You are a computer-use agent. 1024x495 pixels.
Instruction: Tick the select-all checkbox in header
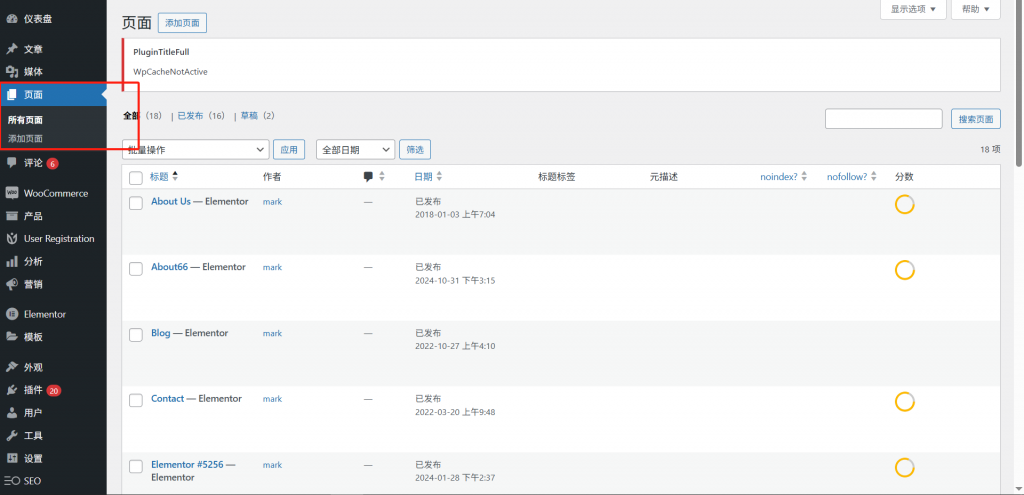tap(136, 178)
